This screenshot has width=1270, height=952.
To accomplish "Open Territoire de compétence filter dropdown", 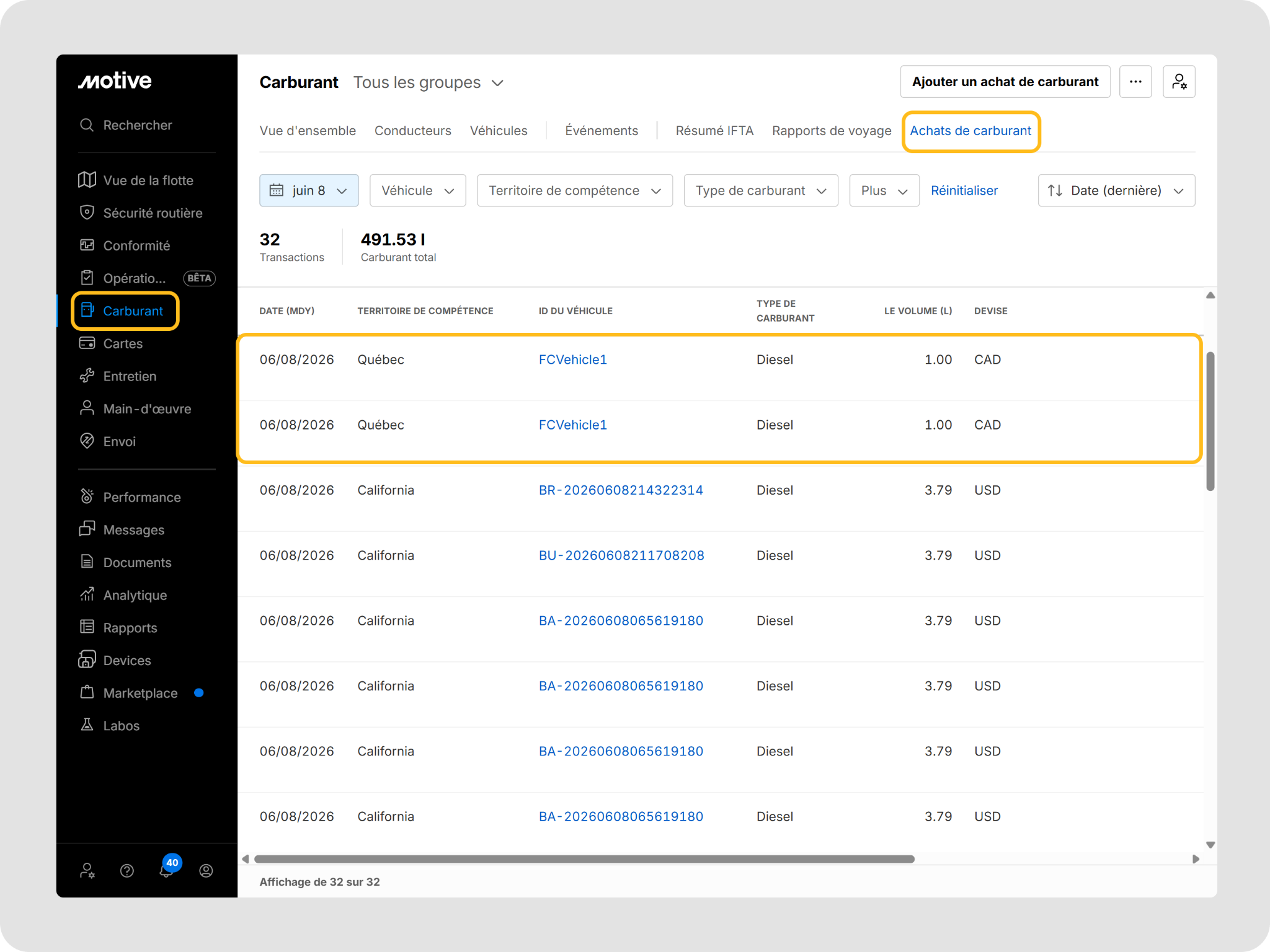I will pos(575,190).
